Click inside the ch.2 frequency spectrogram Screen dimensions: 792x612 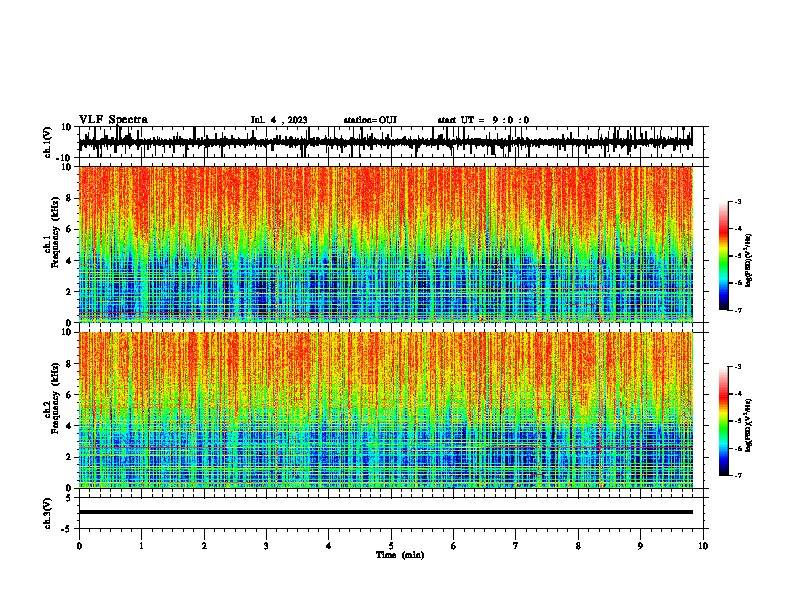pos(386,410)
